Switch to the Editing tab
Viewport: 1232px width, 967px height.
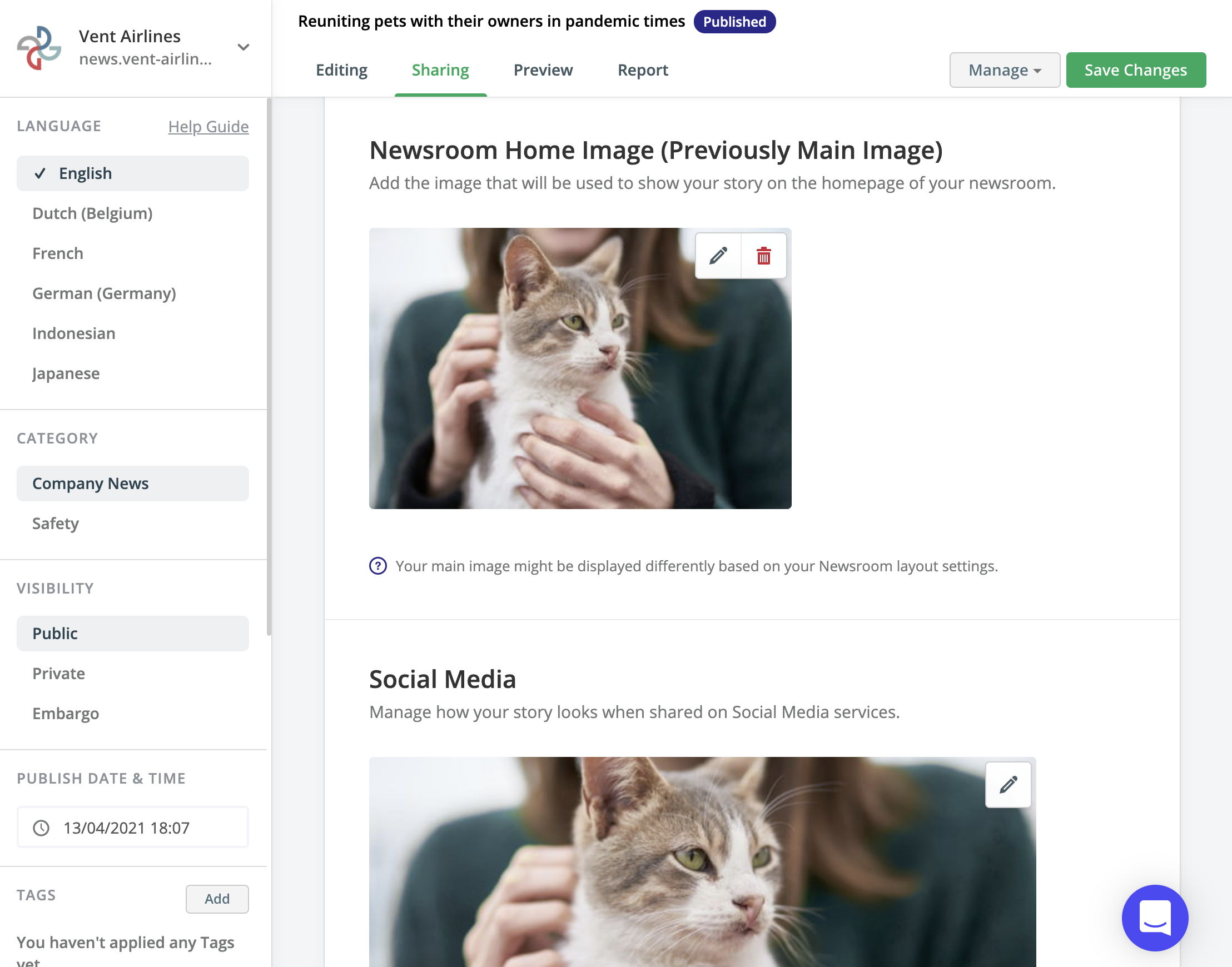342,70
